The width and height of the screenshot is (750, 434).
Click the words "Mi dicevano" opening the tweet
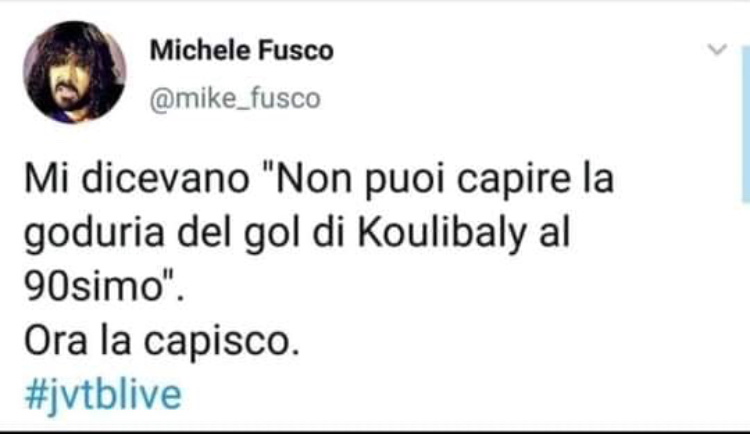pyautogui.click(x=136, y=179)
